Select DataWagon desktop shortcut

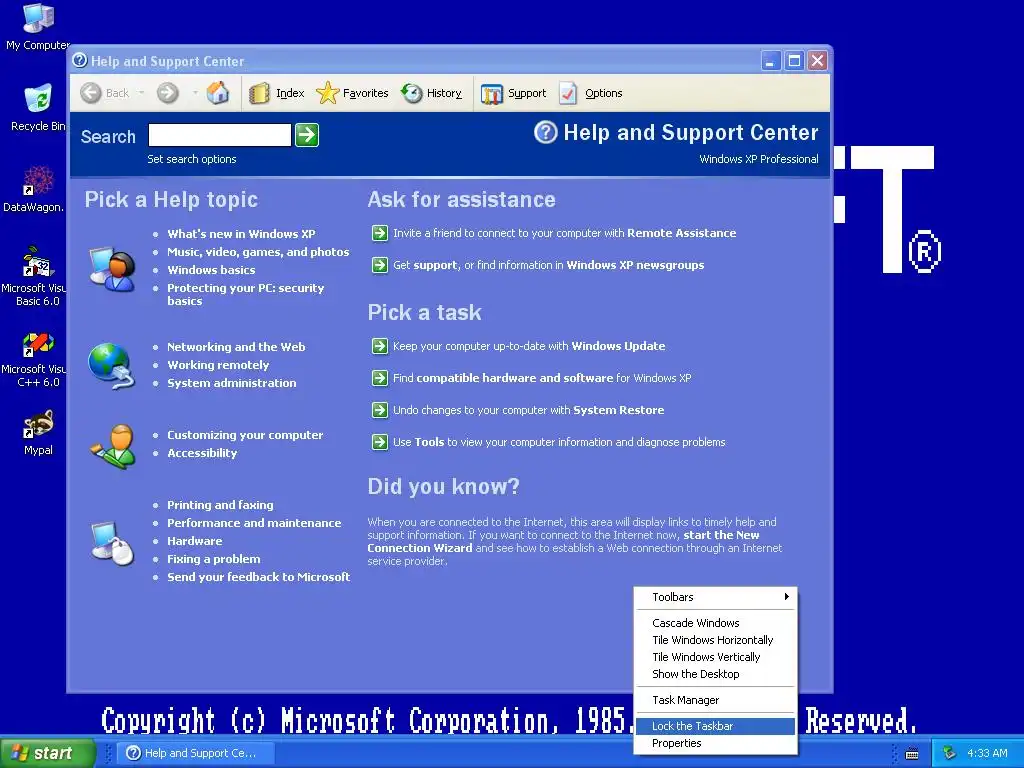coord(36,189)
